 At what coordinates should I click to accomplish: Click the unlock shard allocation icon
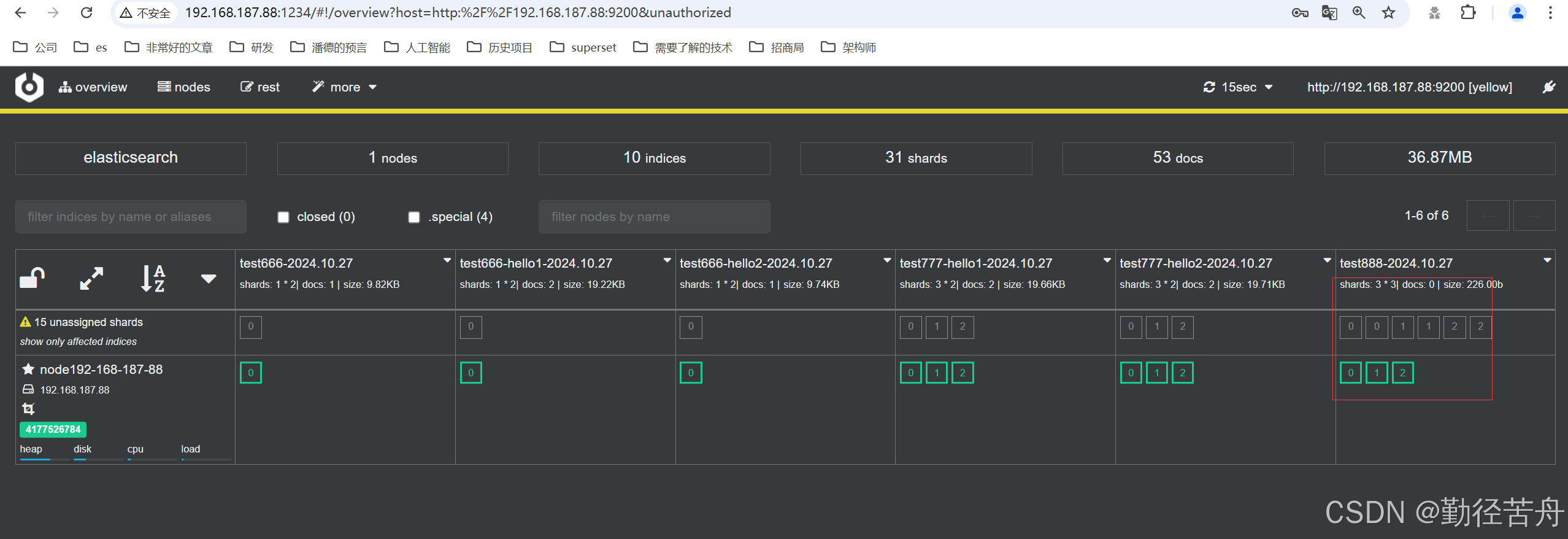[33, 278]
